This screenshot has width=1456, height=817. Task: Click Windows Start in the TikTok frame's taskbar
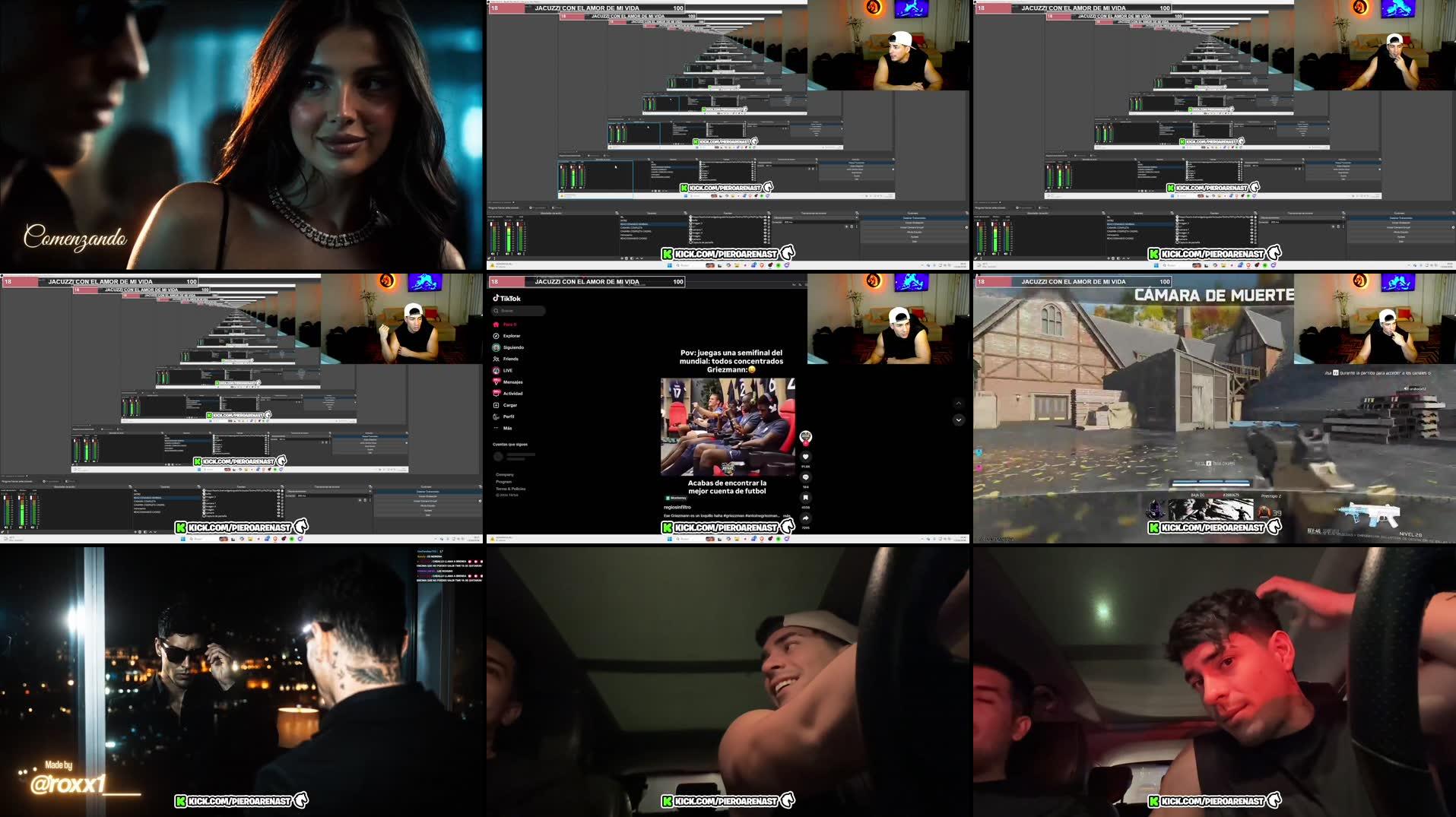[670, 538]
